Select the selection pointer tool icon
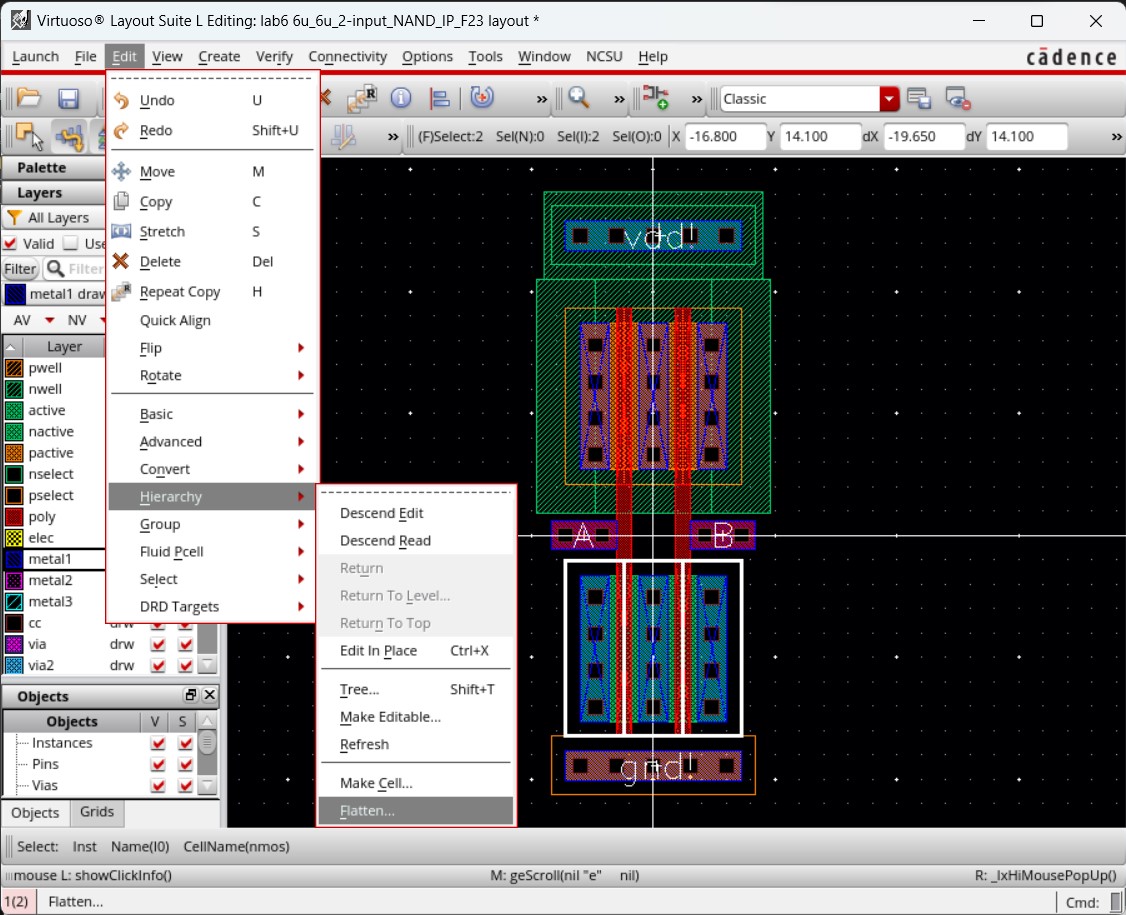This screenshot has height=915, width=1126. coord(29,136)
